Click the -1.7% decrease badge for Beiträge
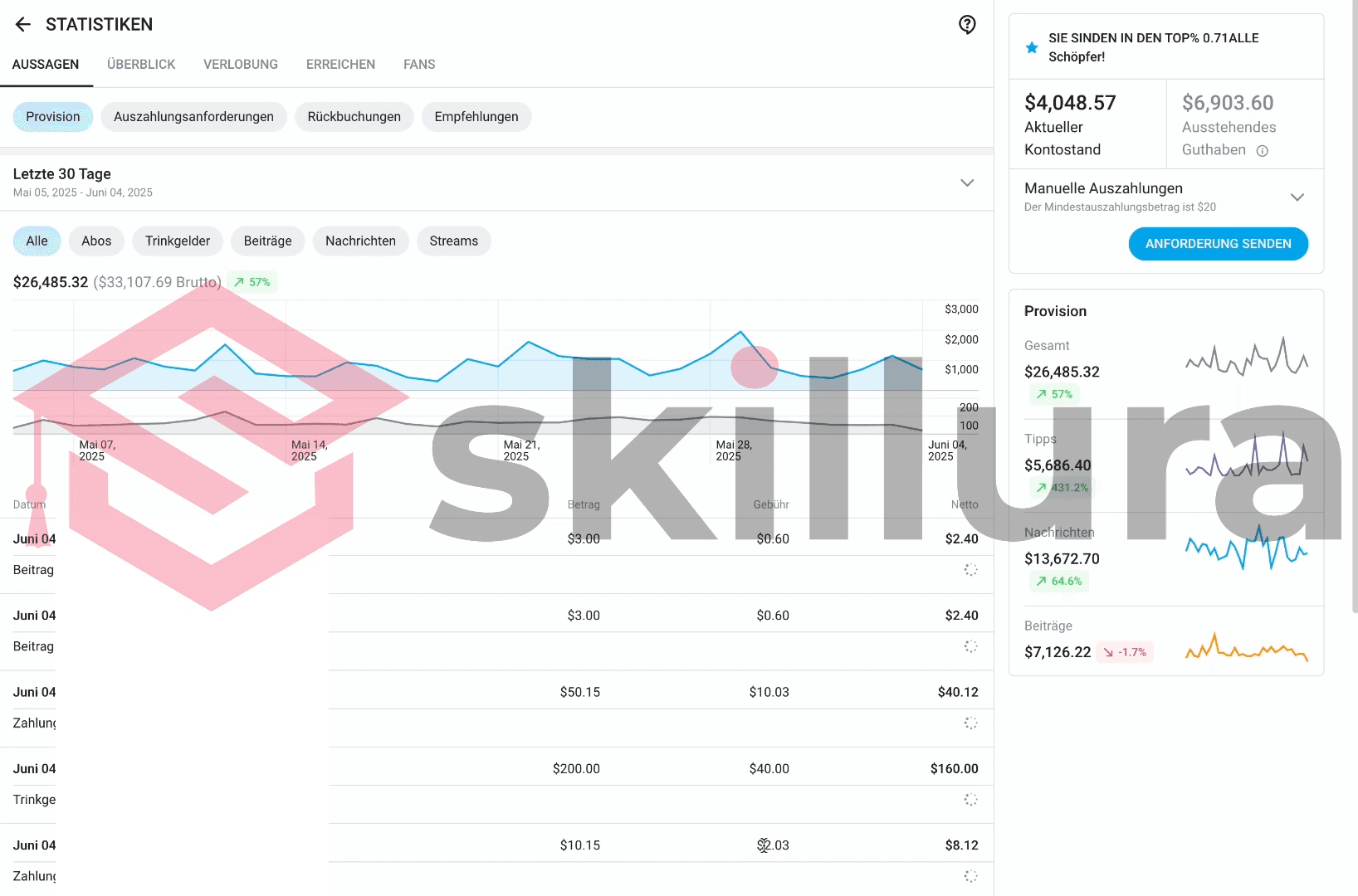 (1125, 652)
